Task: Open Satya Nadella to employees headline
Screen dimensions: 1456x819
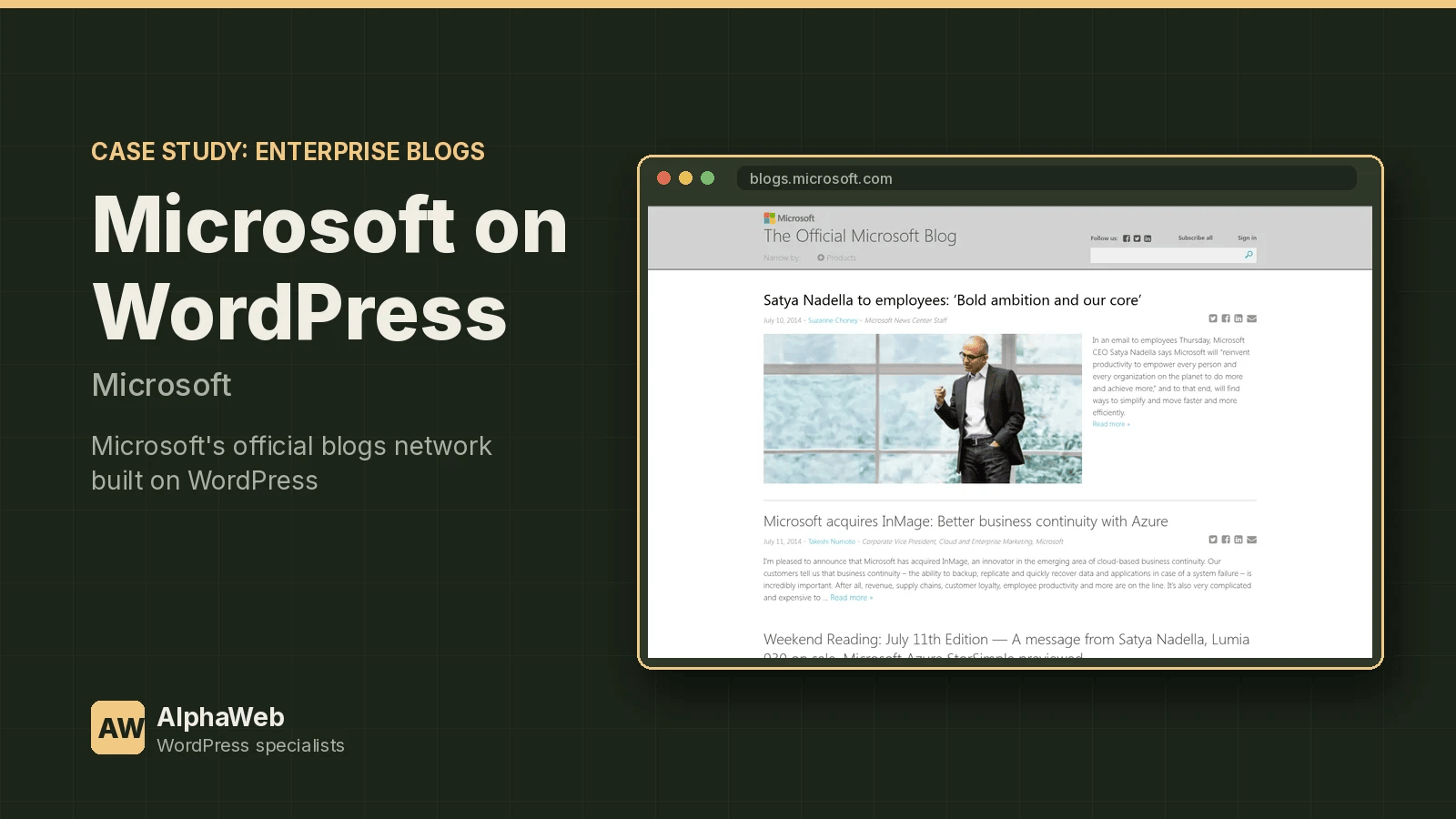Action: pyautogui.click(x=952, y=300)
